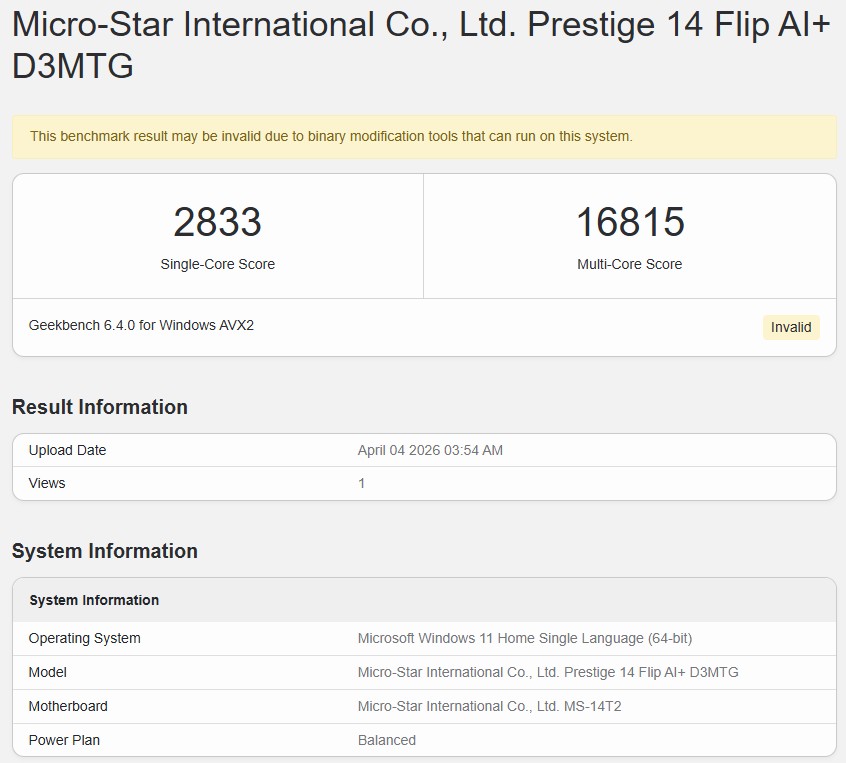Click the System Information table header row
Image resolution: width=846 pixels, height=763 pixels.
tap(424, 600)
